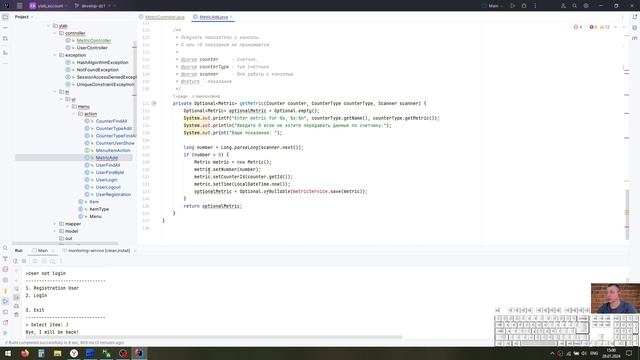Collapse the action package
This screenshot has height=360, width=640.
point(74,114)
